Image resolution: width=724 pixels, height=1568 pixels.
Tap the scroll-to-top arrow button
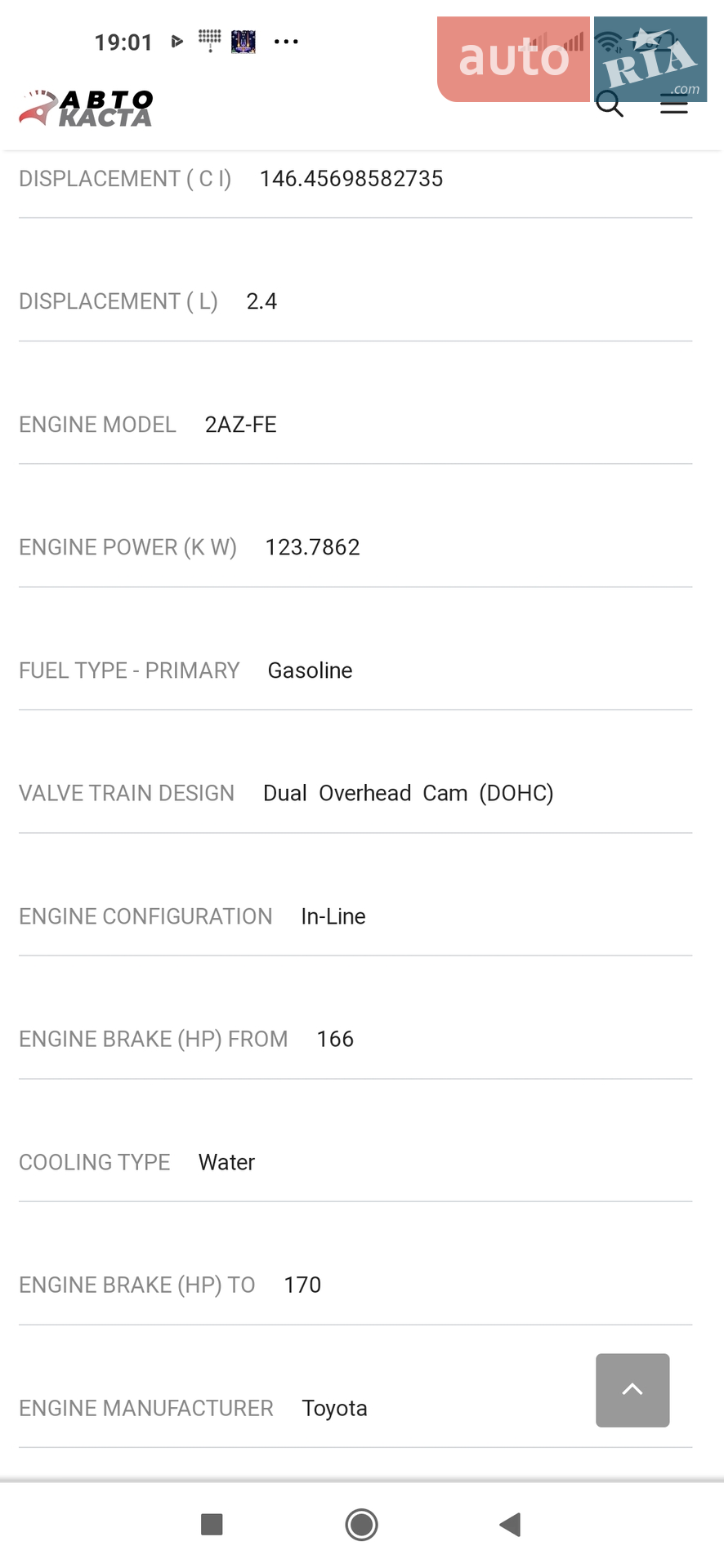pyautogui.click(x=632, y=1390)
